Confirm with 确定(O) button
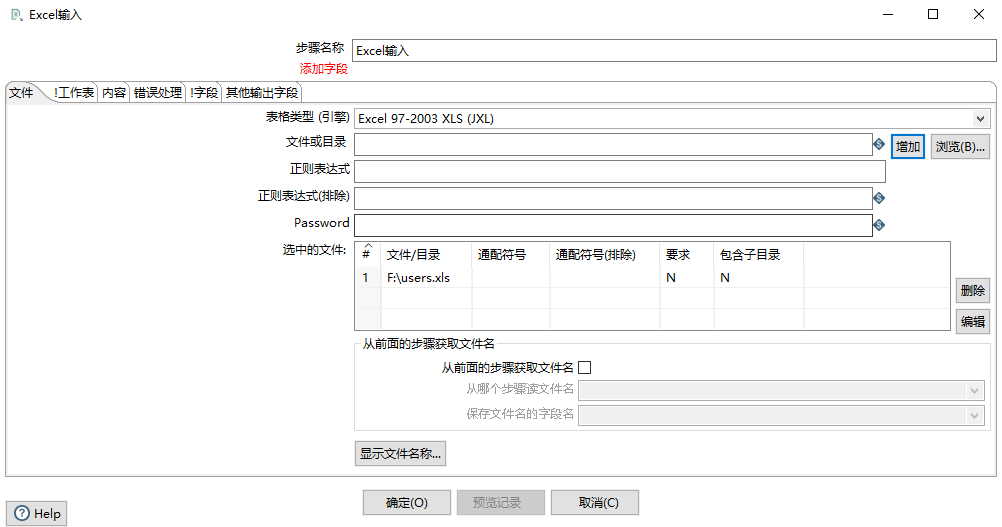 click(406, 503)
